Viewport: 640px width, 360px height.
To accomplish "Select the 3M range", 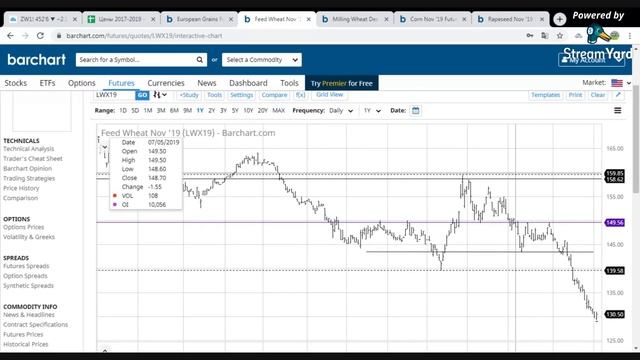I will (161, 111).
